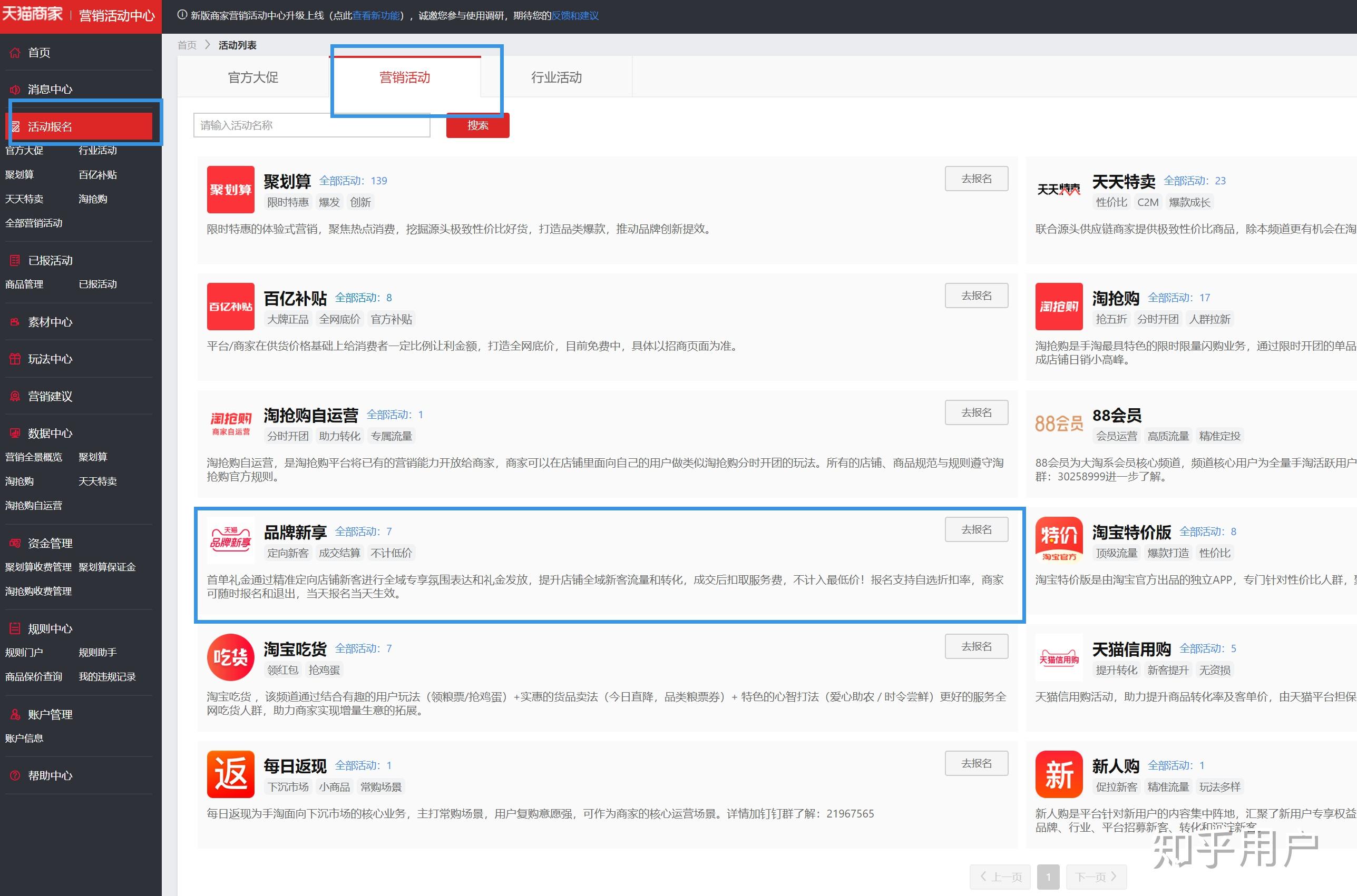Screen dimensions: 1357x896
Task: Open 商品保价查询 in the sidebar
Action: coord(34,677)
